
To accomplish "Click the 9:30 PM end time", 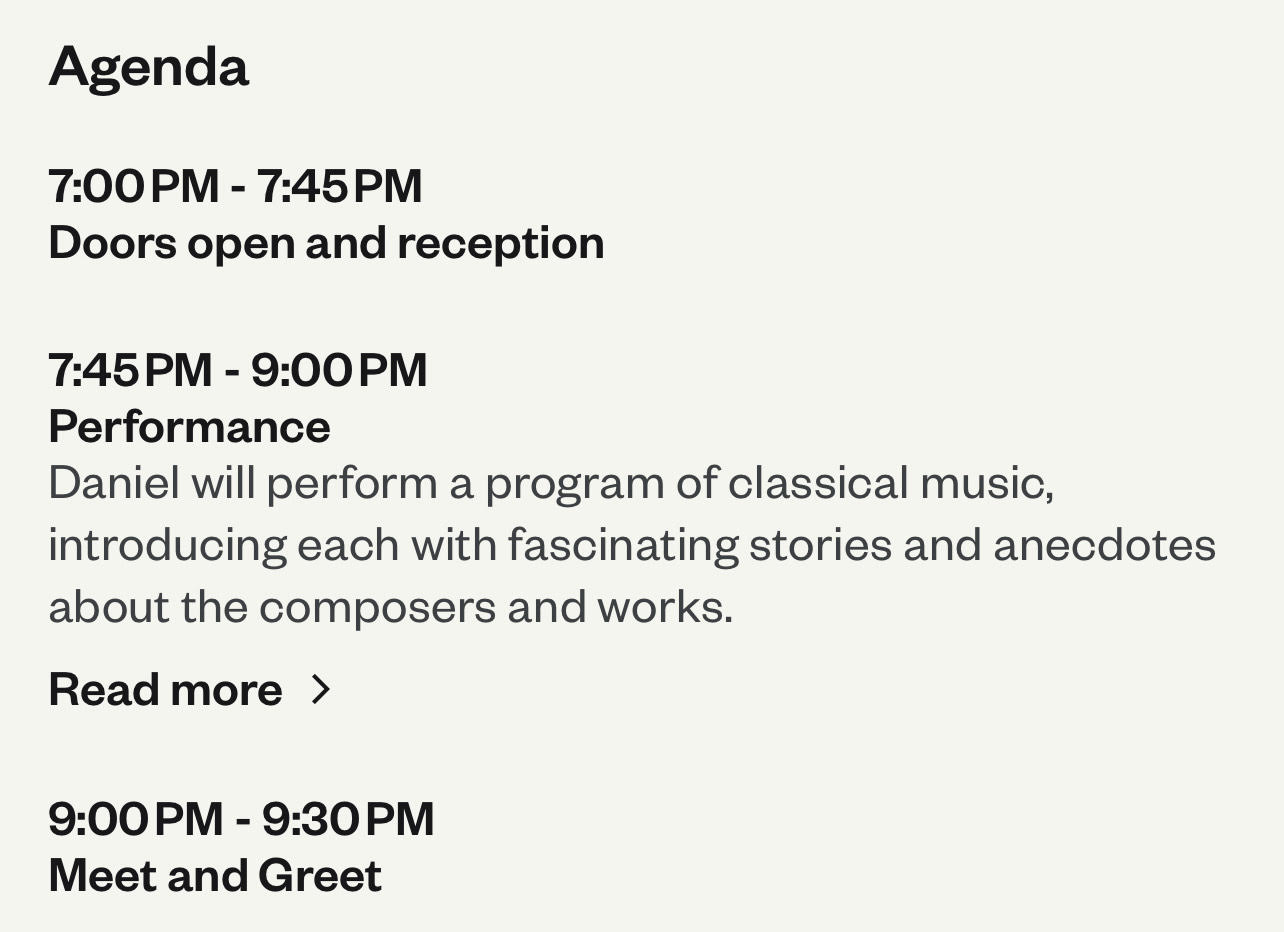I will (x=348, y=819).
